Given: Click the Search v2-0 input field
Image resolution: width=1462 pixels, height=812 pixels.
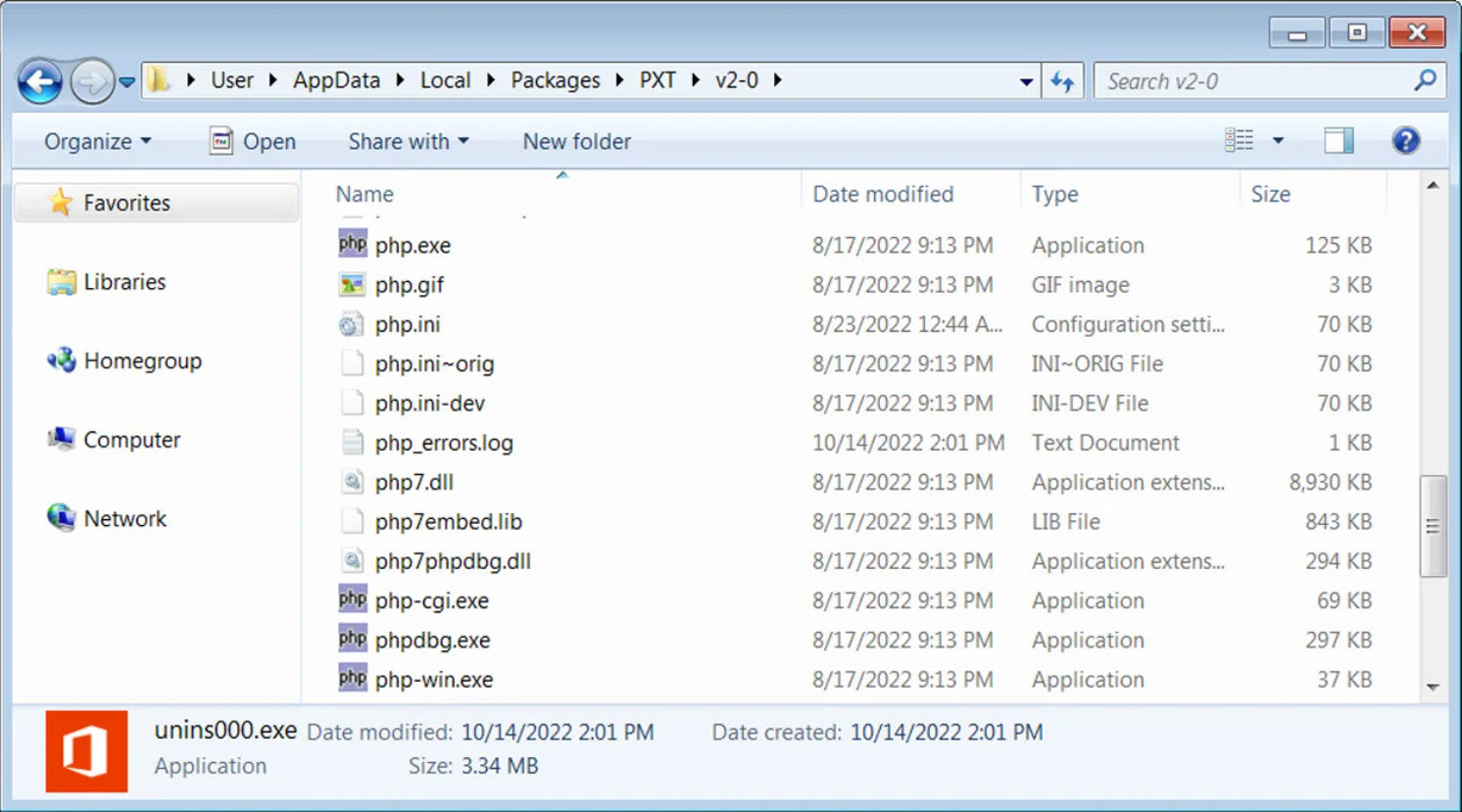Looking at the screenshot, I should pos(1254,82).
